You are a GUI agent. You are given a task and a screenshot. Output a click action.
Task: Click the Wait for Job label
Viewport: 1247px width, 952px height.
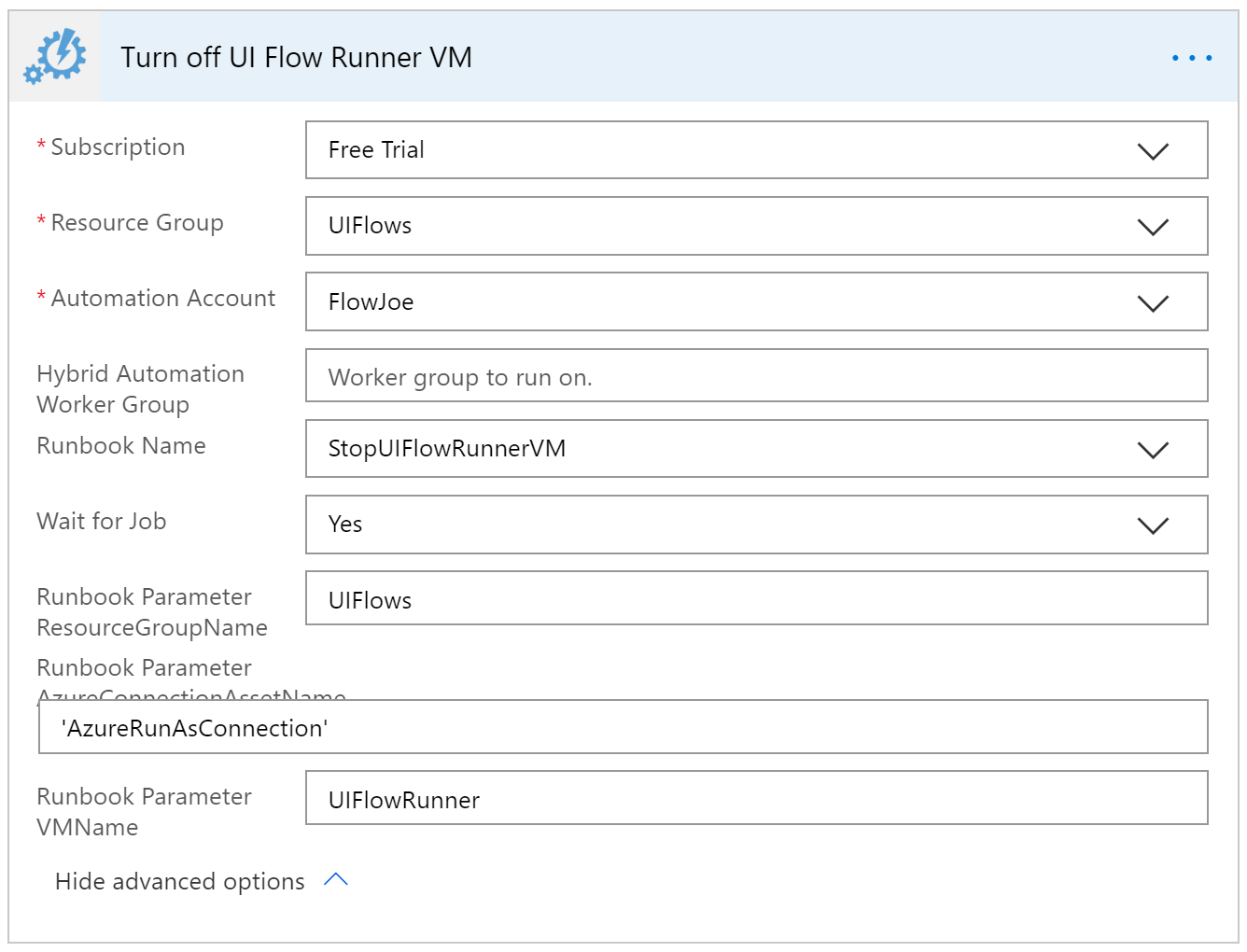click(x=102, y=522)
